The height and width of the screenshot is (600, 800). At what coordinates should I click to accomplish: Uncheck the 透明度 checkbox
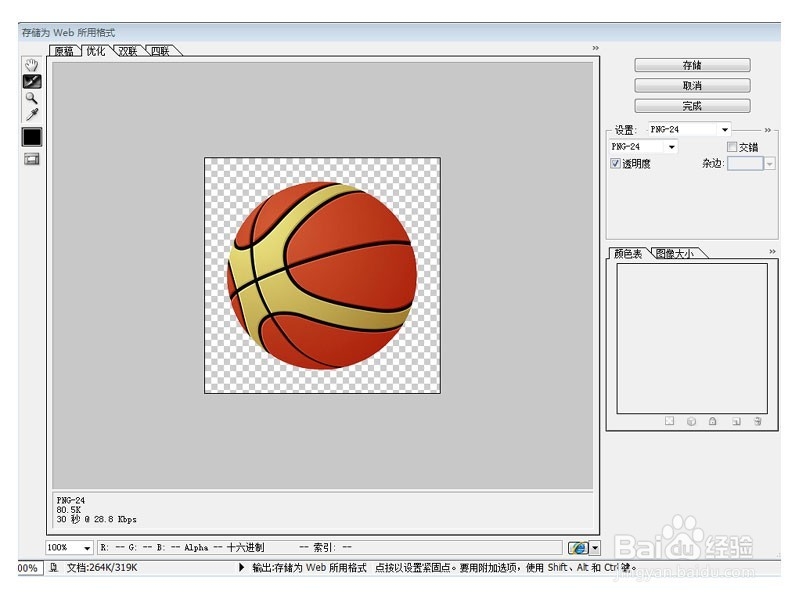615,163
